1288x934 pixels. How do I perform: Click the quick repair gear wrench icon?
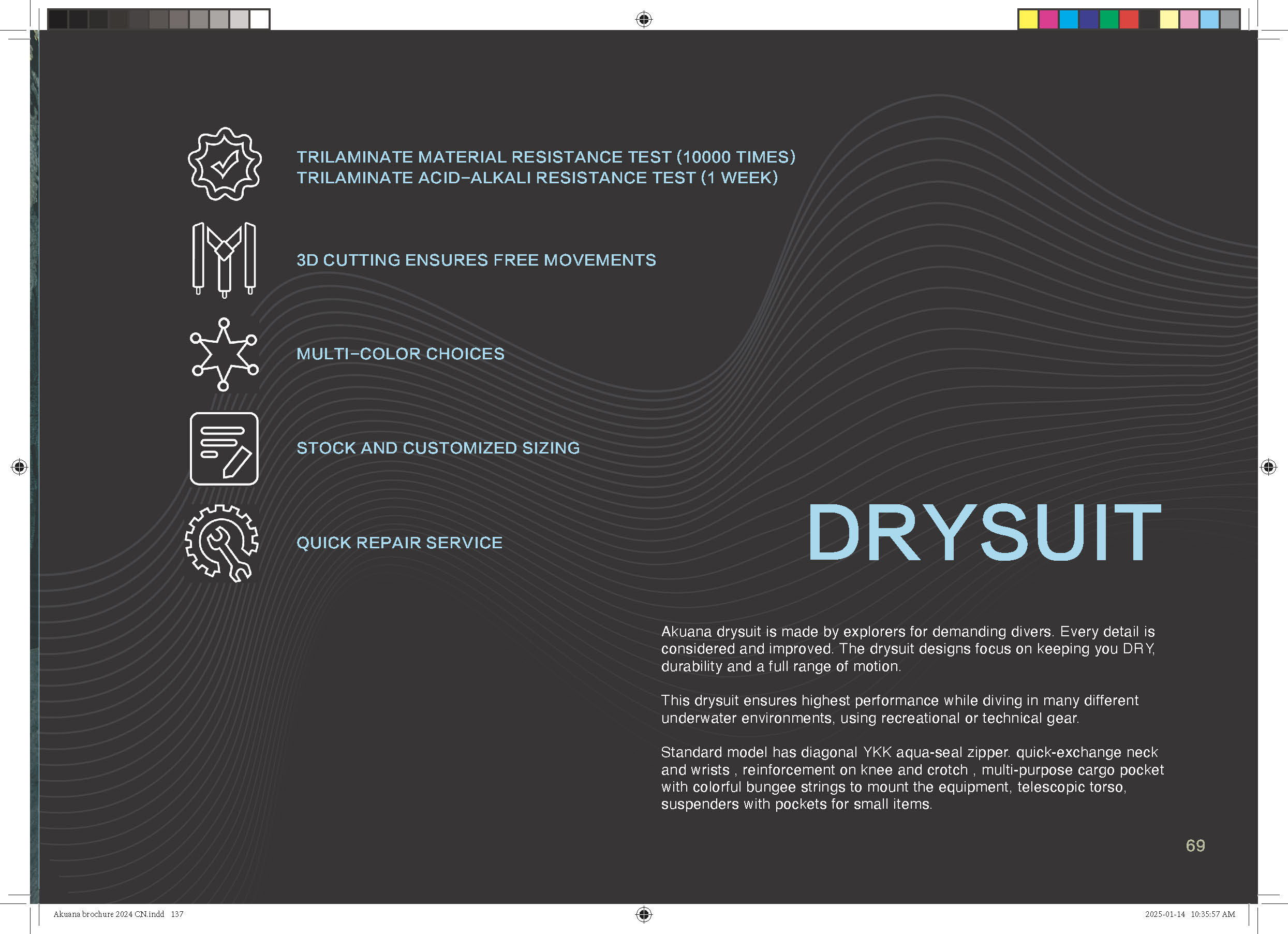(222, 543)
